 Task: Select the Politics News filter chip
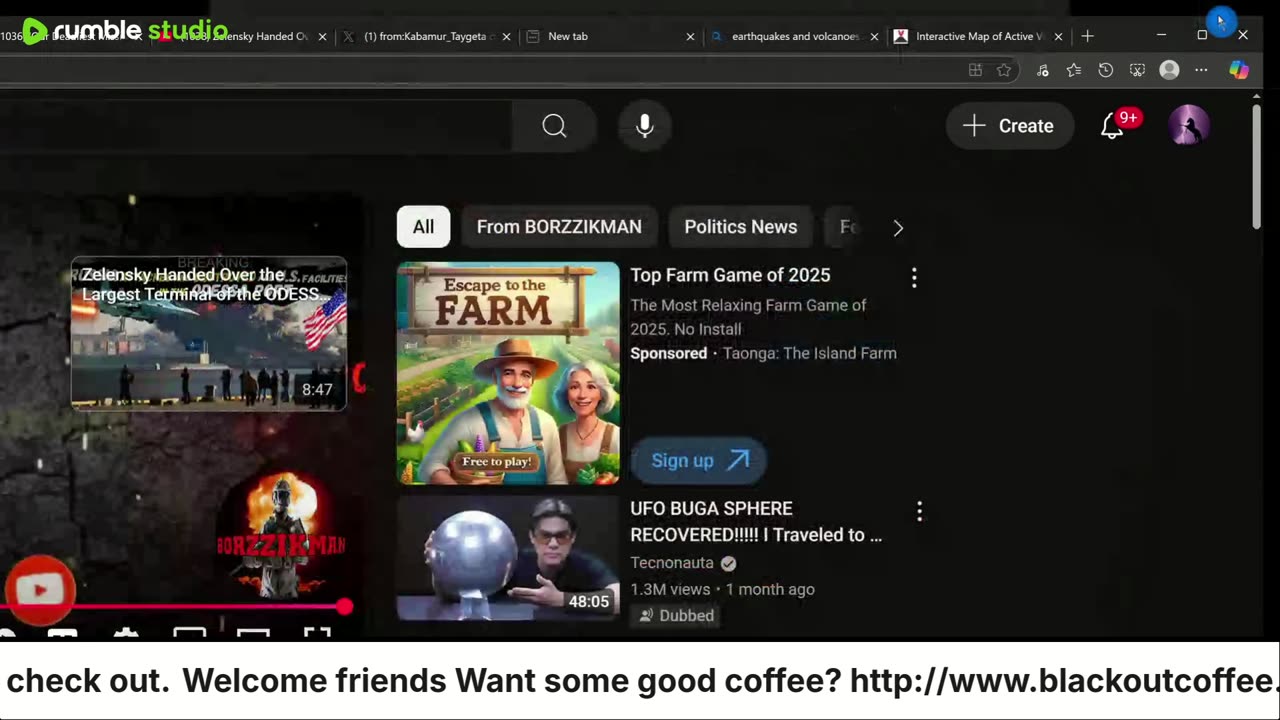pos(741,227)
